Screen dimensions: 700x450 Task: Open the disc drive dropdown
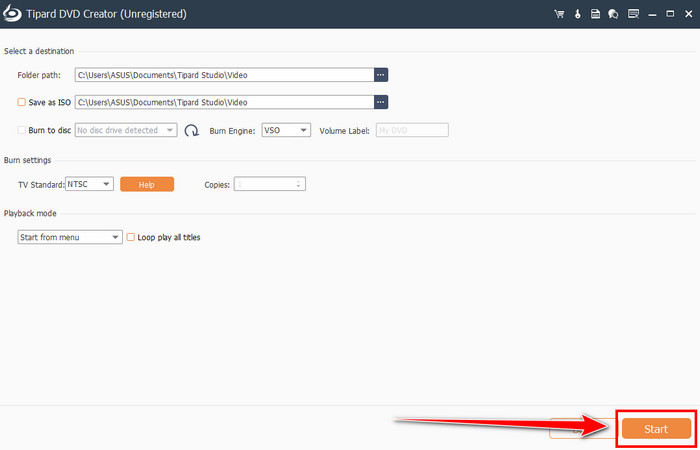coord(126,130)
